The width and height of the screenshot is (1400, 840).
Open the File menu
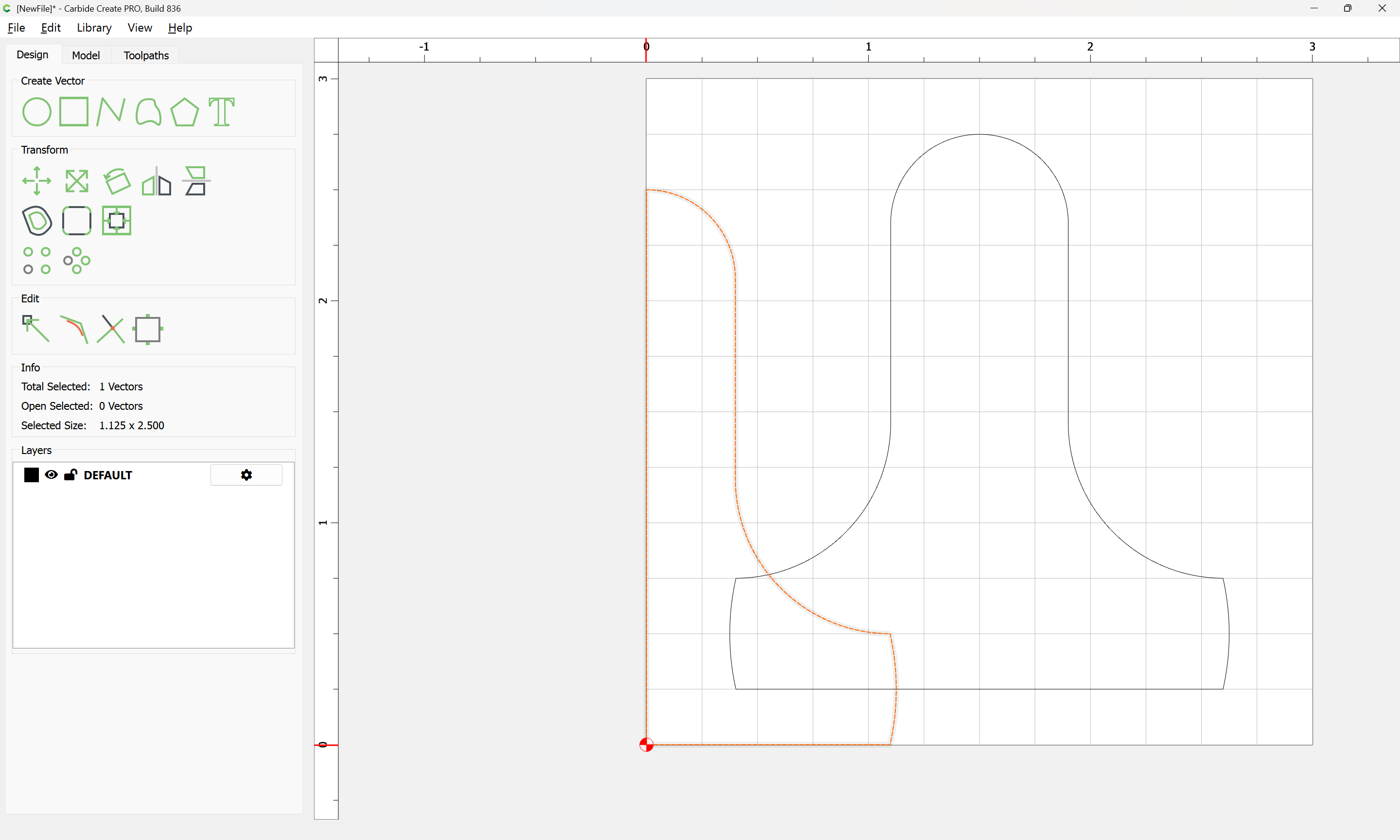[x=17, y=28]
